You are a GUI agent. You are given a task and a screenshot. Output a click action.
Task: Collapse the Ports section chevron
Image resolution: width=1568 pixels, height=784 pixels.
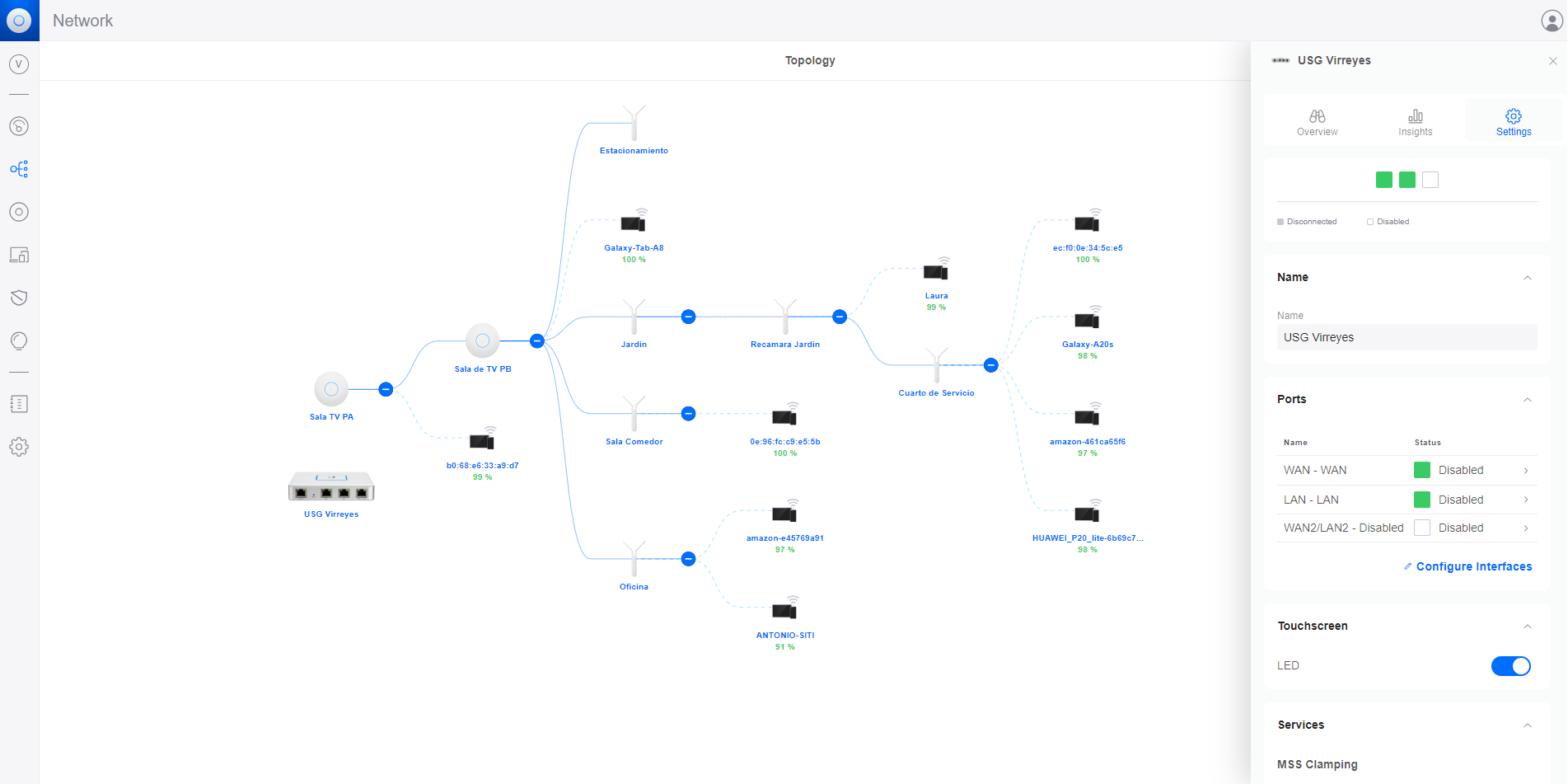click(x=1527, y=400)
